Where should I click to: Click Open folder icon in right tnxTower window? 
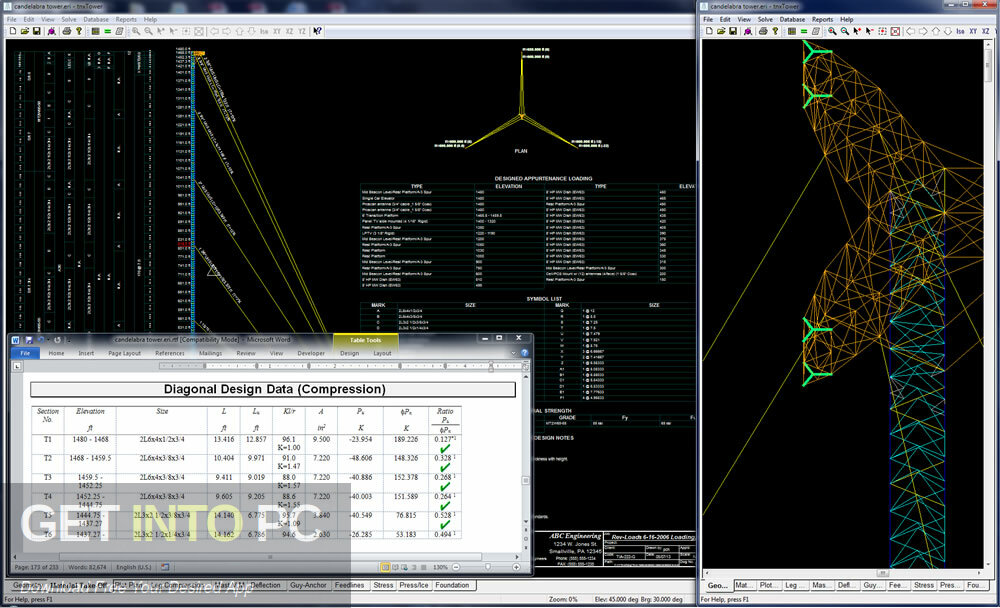pos(721,31)
